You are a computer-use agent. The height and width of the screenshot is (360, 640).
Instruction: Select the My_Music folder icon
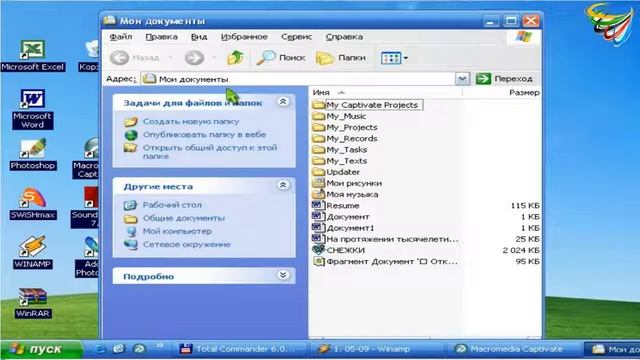coord(318,116)
